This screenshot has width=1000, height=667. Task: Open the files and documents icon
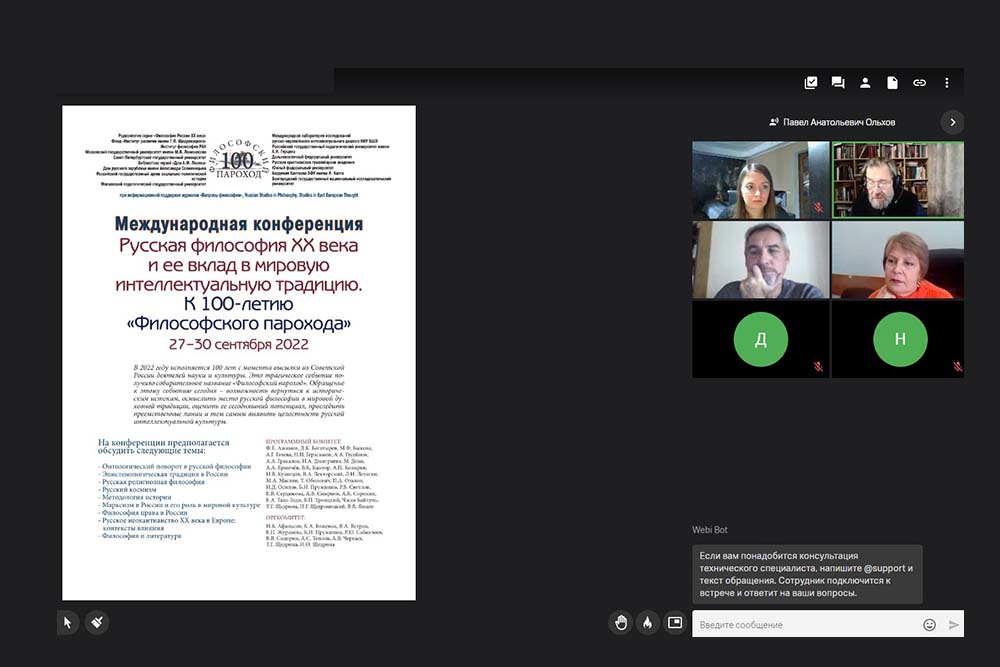(x=892, y=83)
